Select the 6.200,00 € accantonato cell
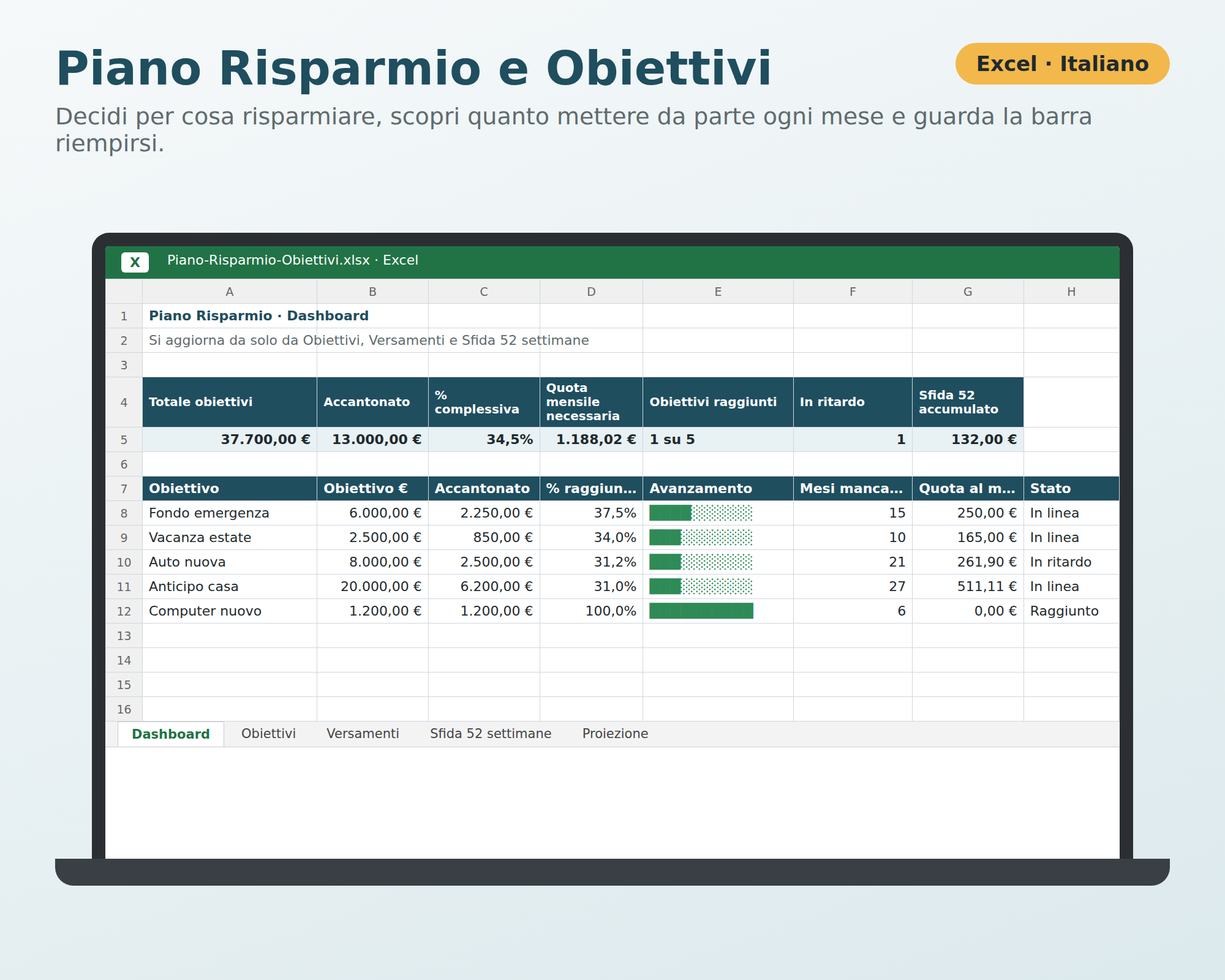The height and width of the screenshot is (980, 1225). 484,587
